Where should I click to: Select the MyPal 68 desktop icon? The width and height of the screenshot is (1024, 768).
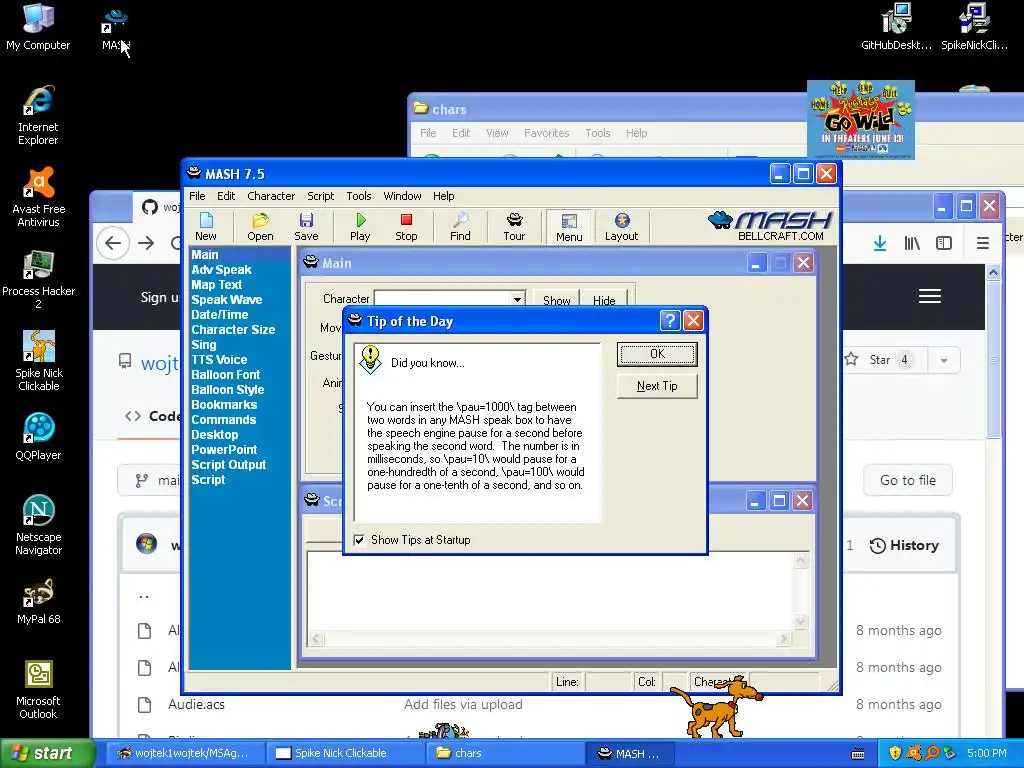coord(38,601)
